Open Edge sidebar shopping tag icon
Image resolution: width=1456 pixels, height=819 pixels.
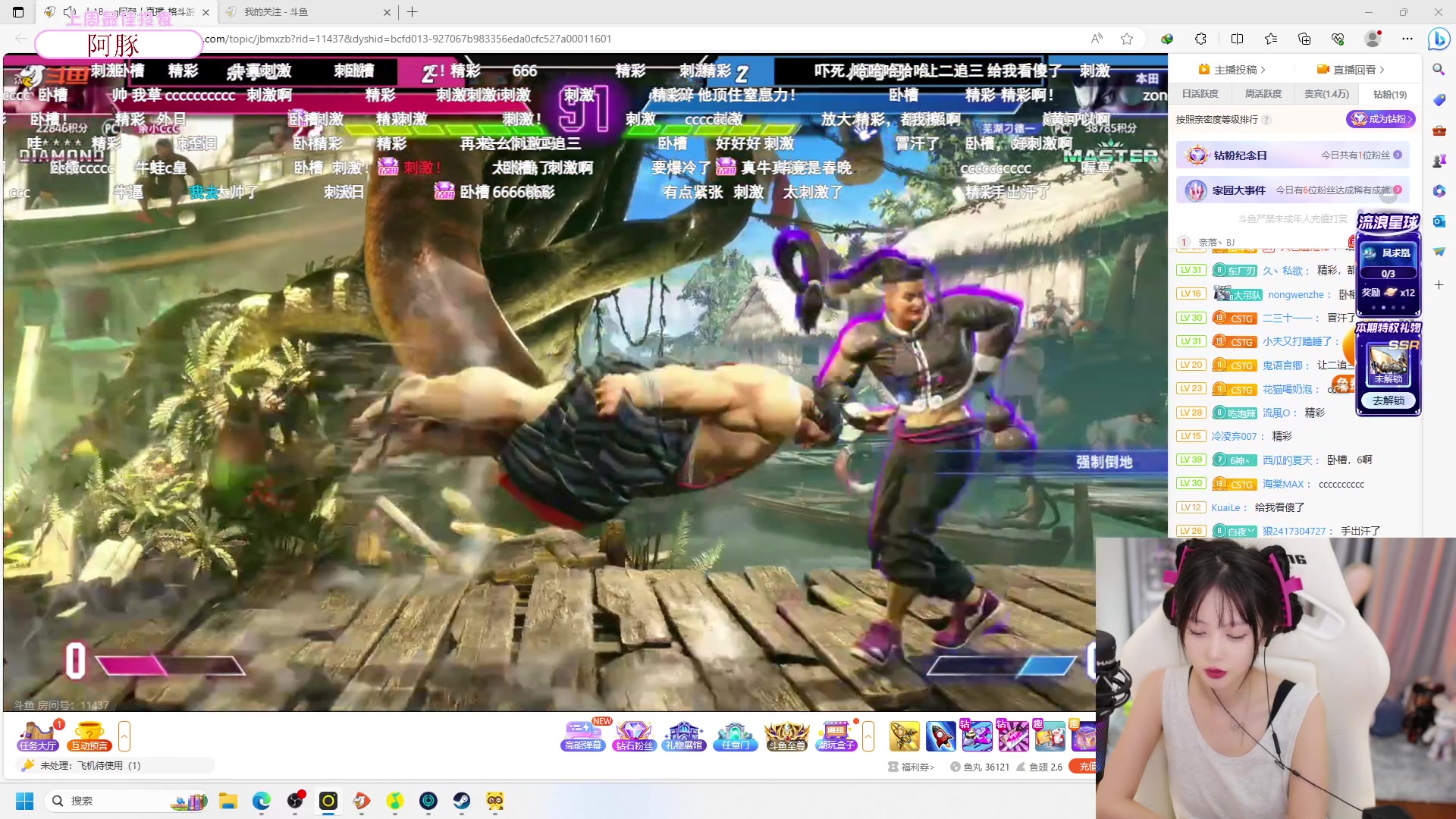[1439, 100]
